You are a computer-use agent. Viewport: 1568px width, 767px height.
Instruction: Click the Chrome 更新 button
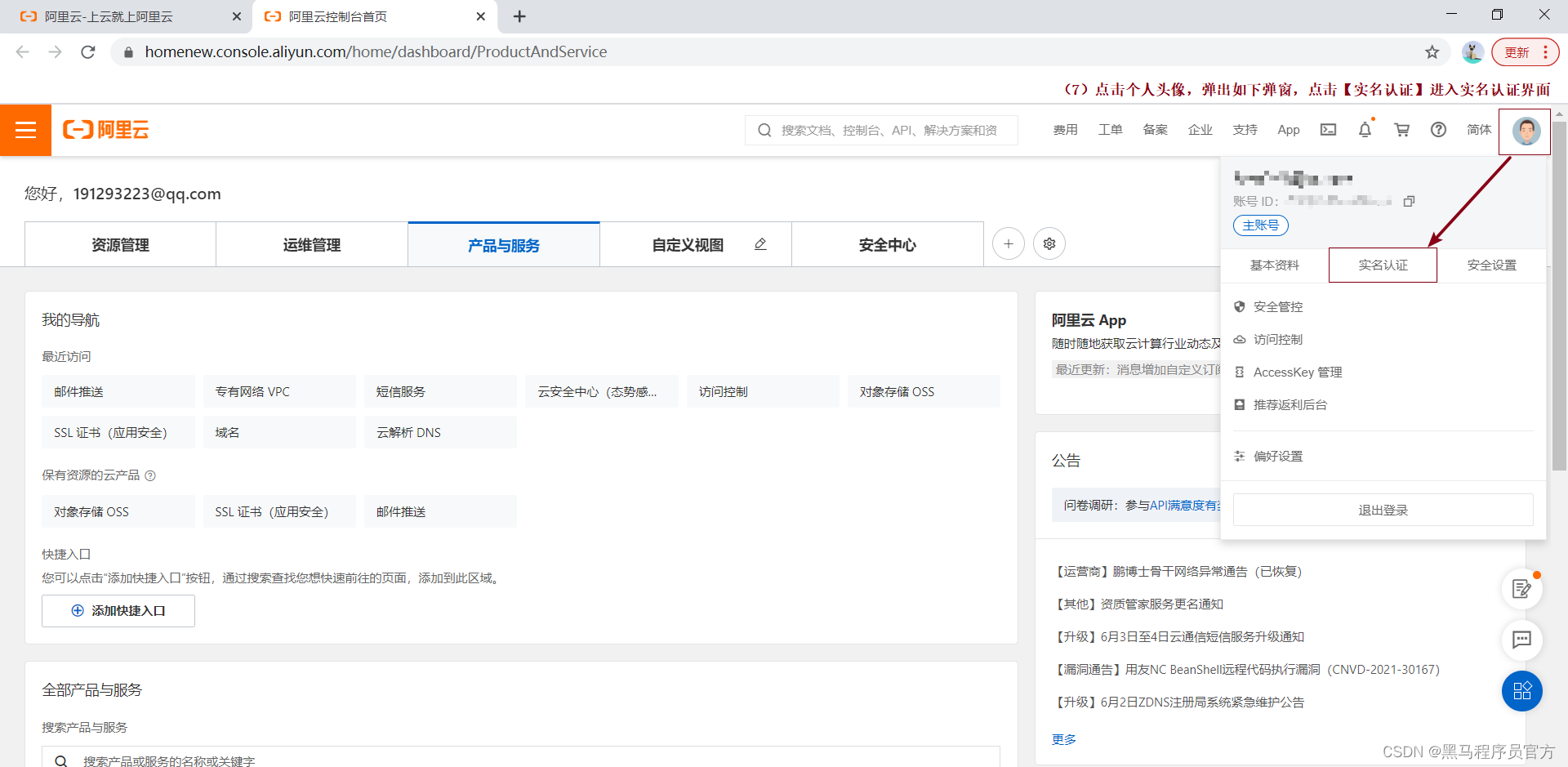pyautogui.click(x=1524, y=52)
